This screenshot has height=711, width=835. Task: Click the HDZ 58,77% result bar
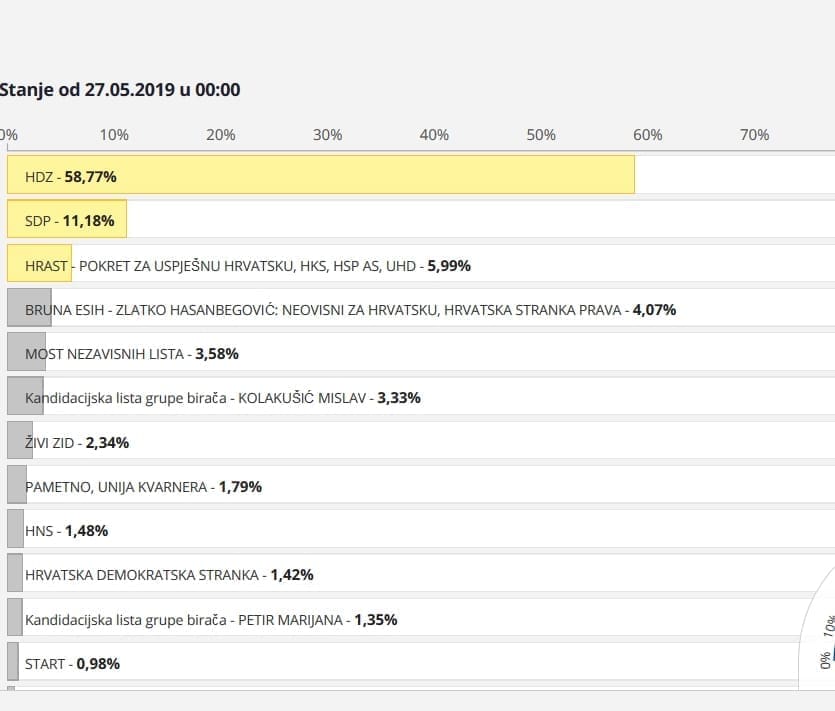tap(320, 175)
